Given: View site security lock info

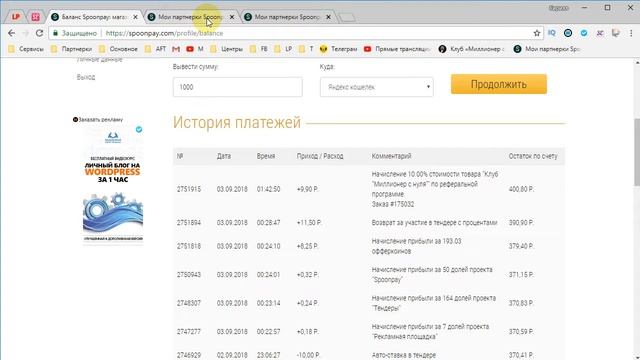Looking at the screenshot, I should point(56,33).
